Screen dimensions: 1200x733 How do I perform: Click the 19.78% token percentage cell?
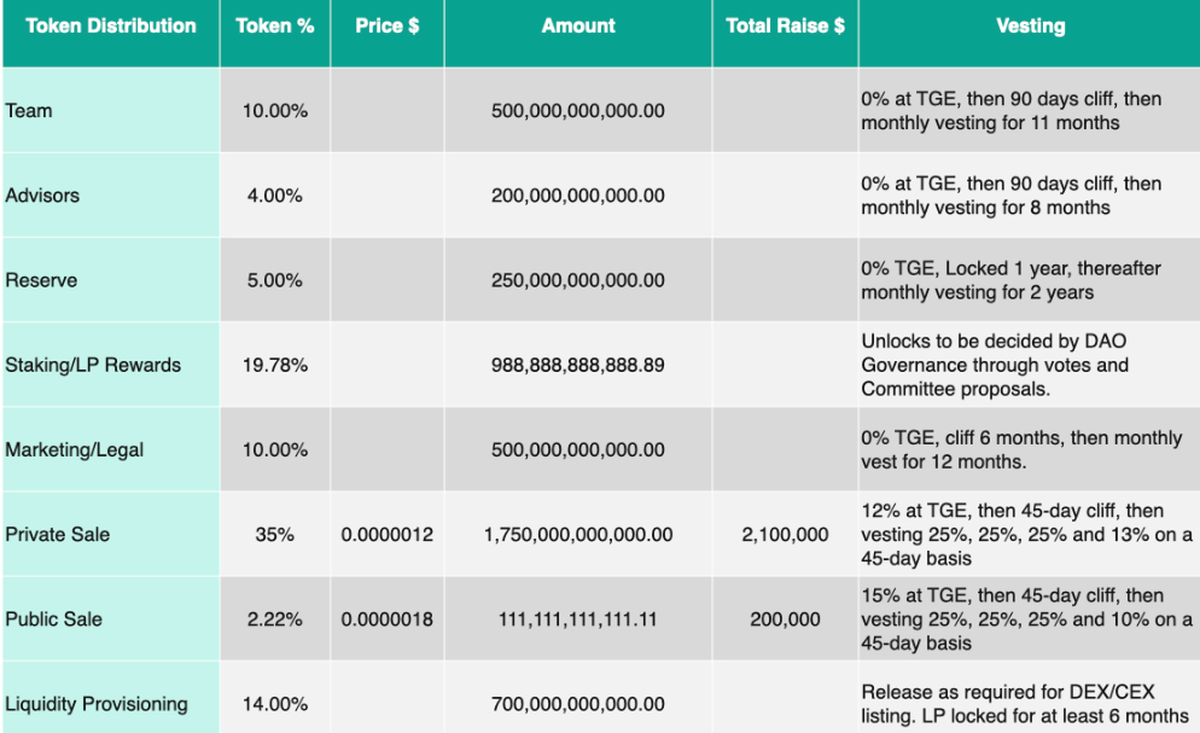click(x=275, y=365)
